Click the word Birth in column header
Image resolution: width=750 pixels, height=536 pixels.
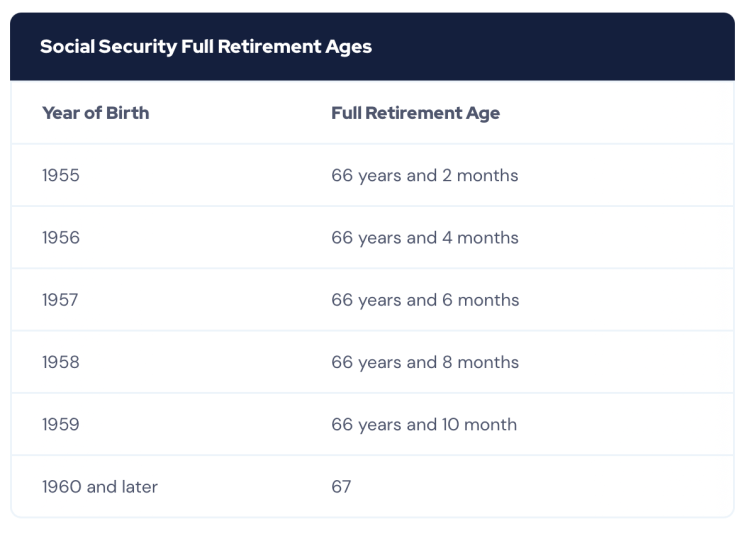(x=126, y=113)
